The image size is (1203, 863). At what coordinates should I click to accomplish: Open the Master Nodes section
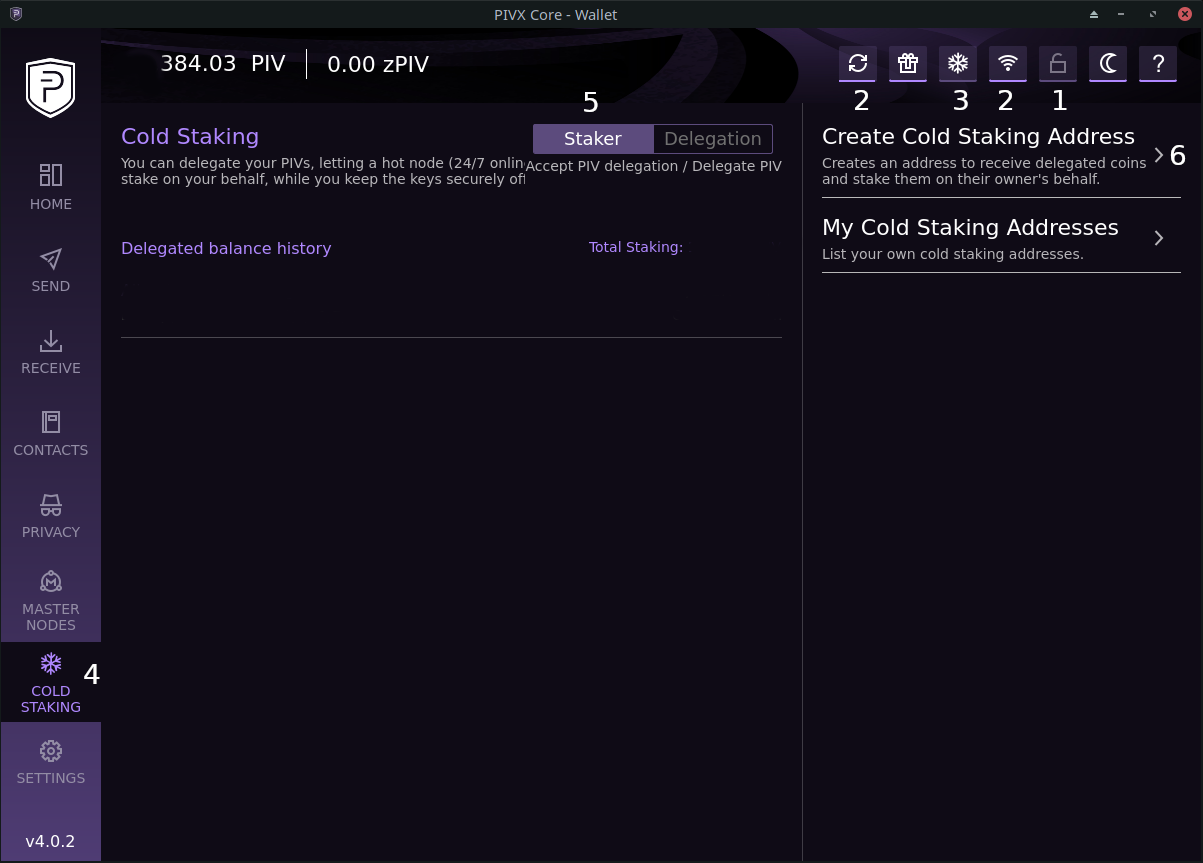51,600
